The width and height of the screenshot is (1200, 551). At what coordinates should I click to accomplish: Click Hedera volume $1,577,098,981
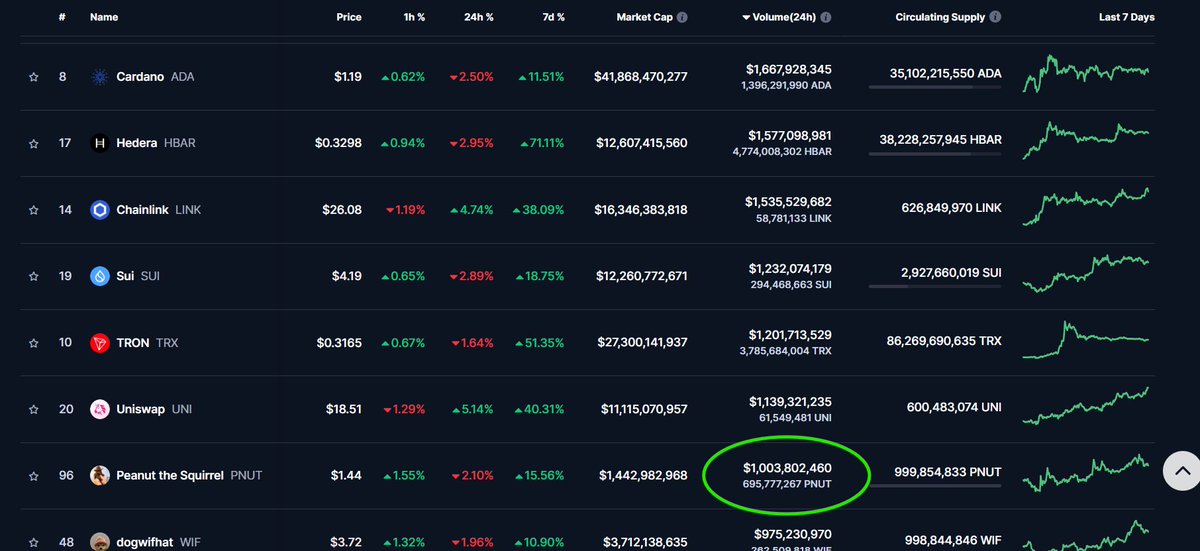788,135
